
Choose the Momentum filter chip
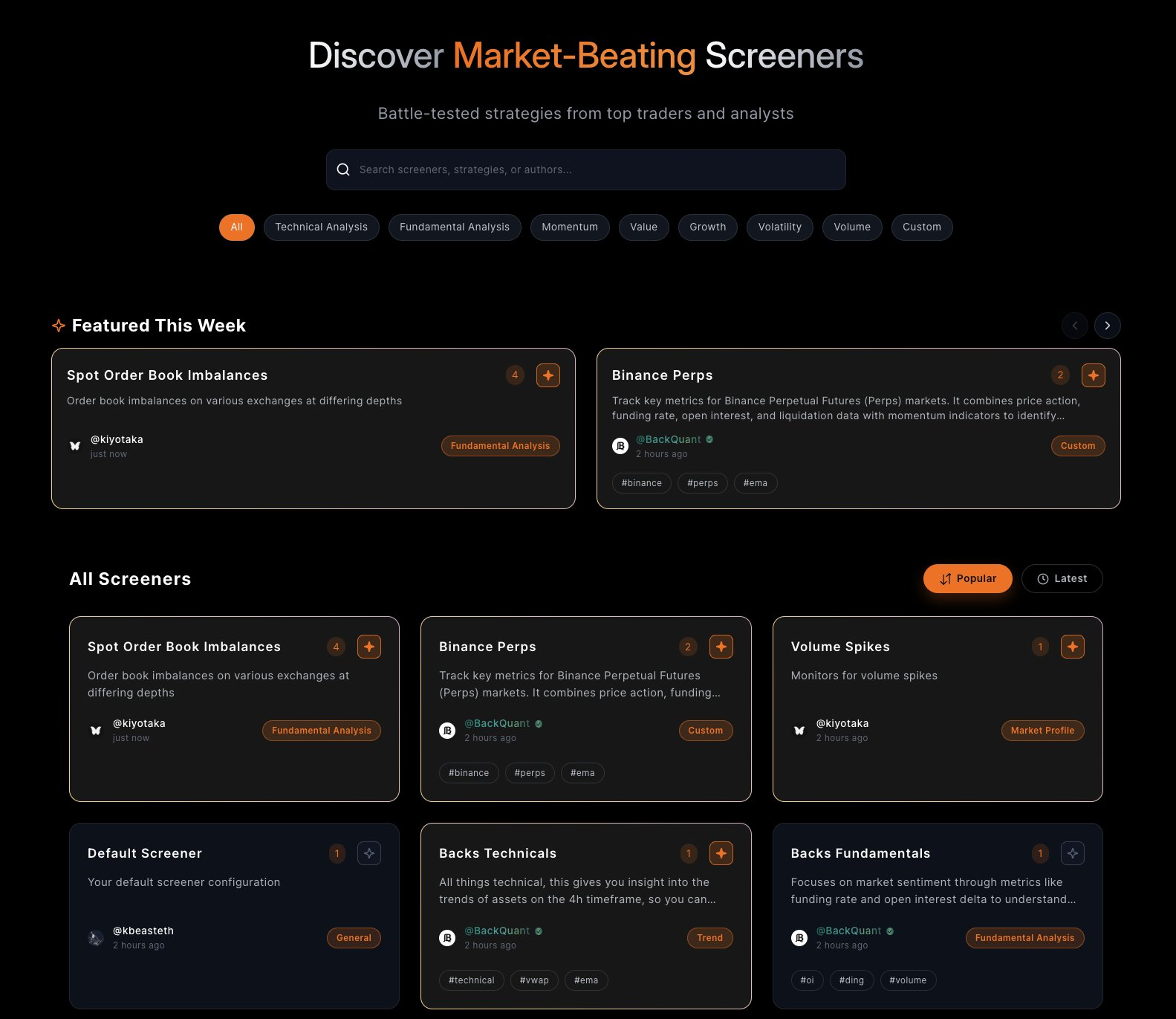click(570, 227)
